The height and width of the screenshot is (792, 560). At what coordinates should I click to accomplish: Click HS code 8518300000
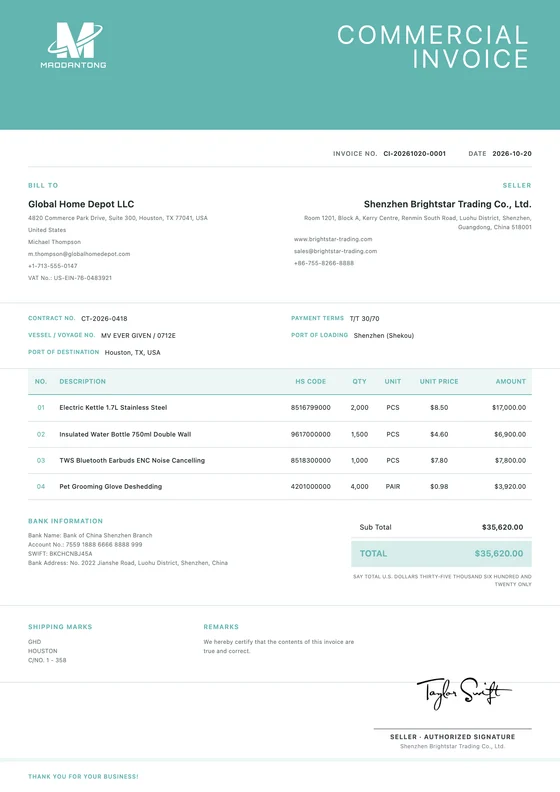pyautogui.click(x=311, y=461)
